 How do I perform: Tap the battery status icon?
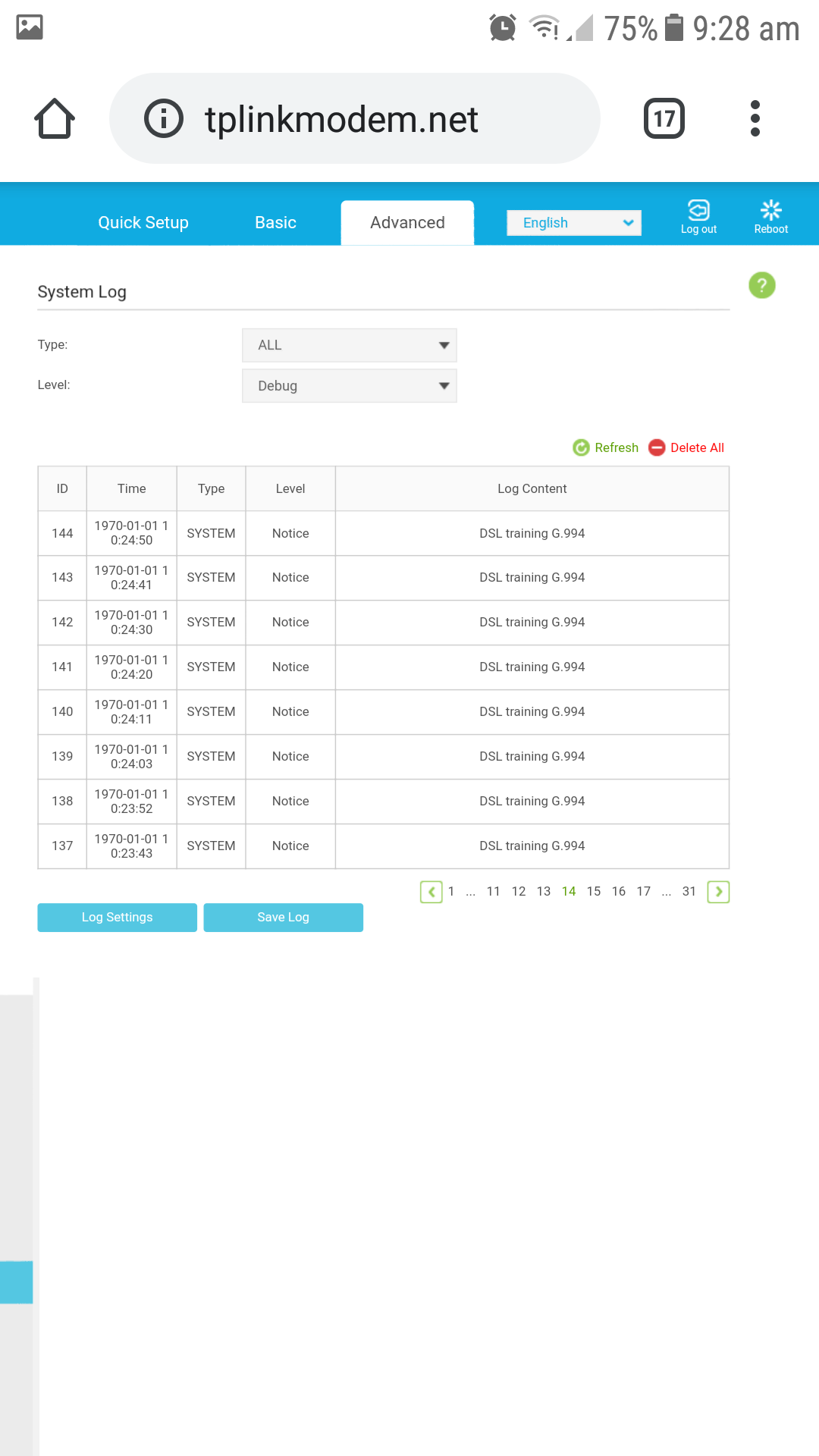tap(673, 28)
